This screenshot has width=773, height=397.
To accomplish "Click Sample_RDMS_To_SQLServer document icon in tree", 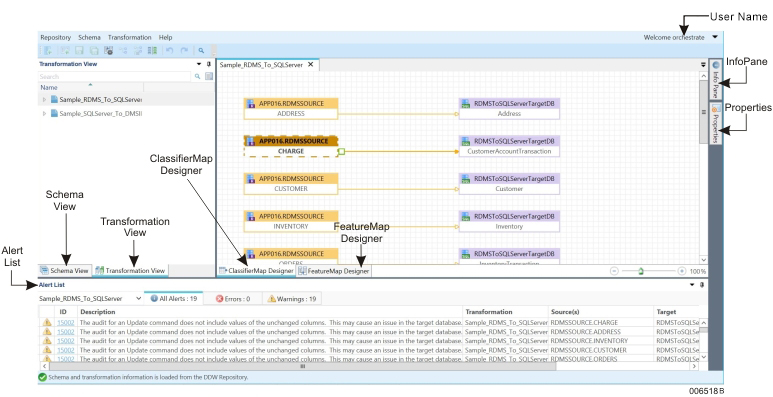I will point(54,99).
